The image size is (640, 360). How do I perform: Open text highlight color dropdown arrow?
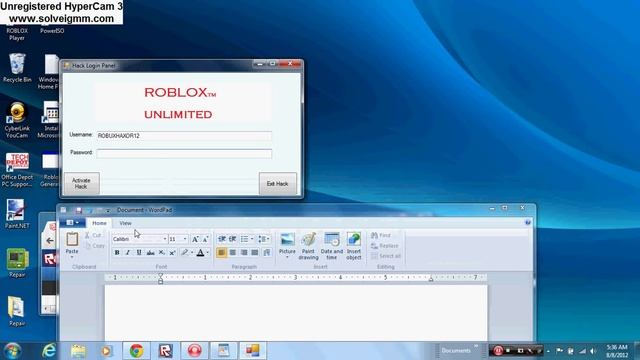click(192, 253)
